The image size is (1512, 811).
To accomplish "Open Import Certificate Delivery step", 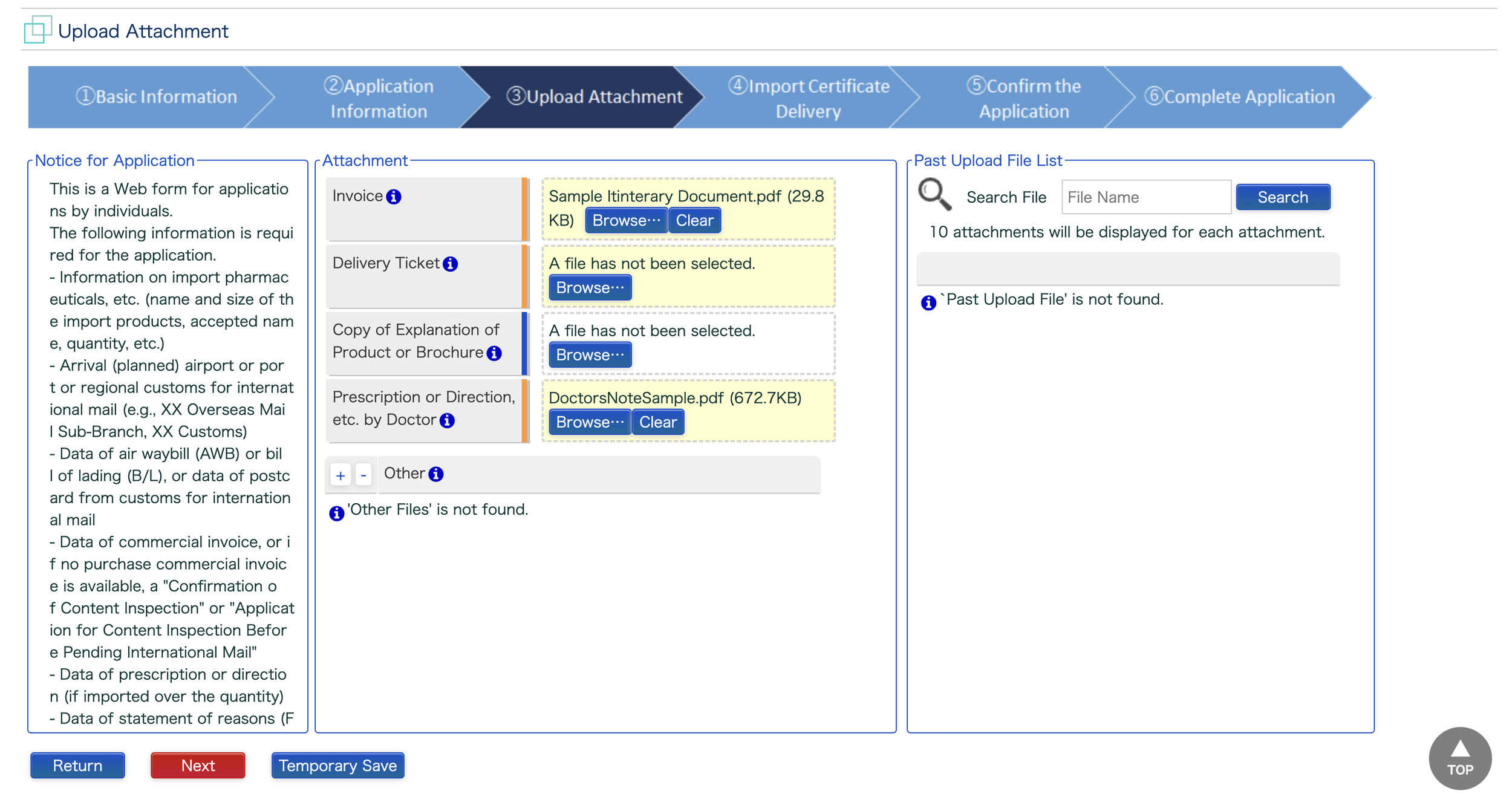I will click(808, 98).
